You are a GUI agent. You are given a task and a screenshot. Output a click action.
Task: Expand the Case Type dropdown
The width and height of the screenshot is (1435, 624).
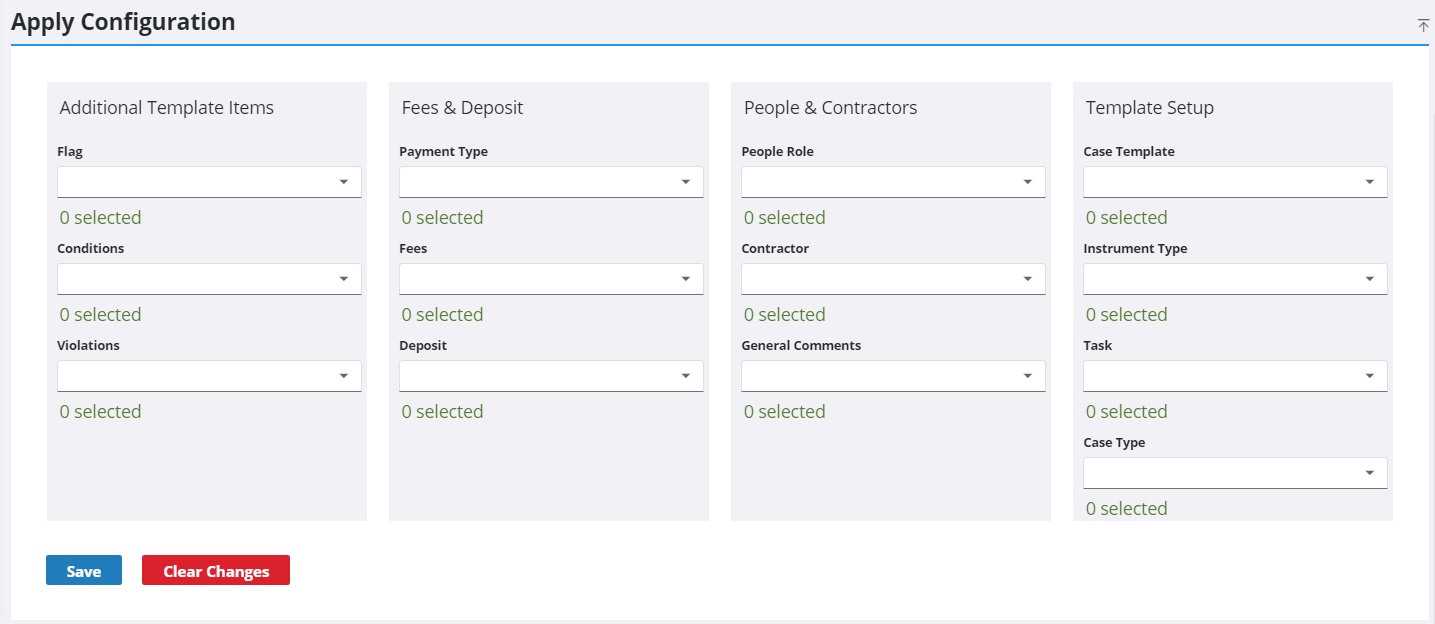coord(1235,473)
